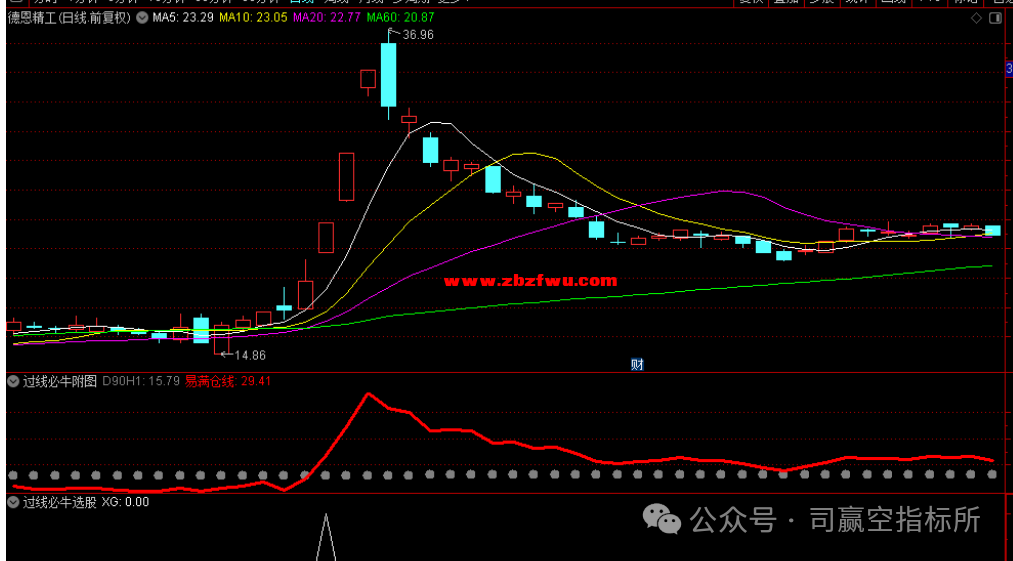This screenshot has width=1013, height=561.
Task: Click the 过线必牛选股 indicator name
Action: [60, 502]
